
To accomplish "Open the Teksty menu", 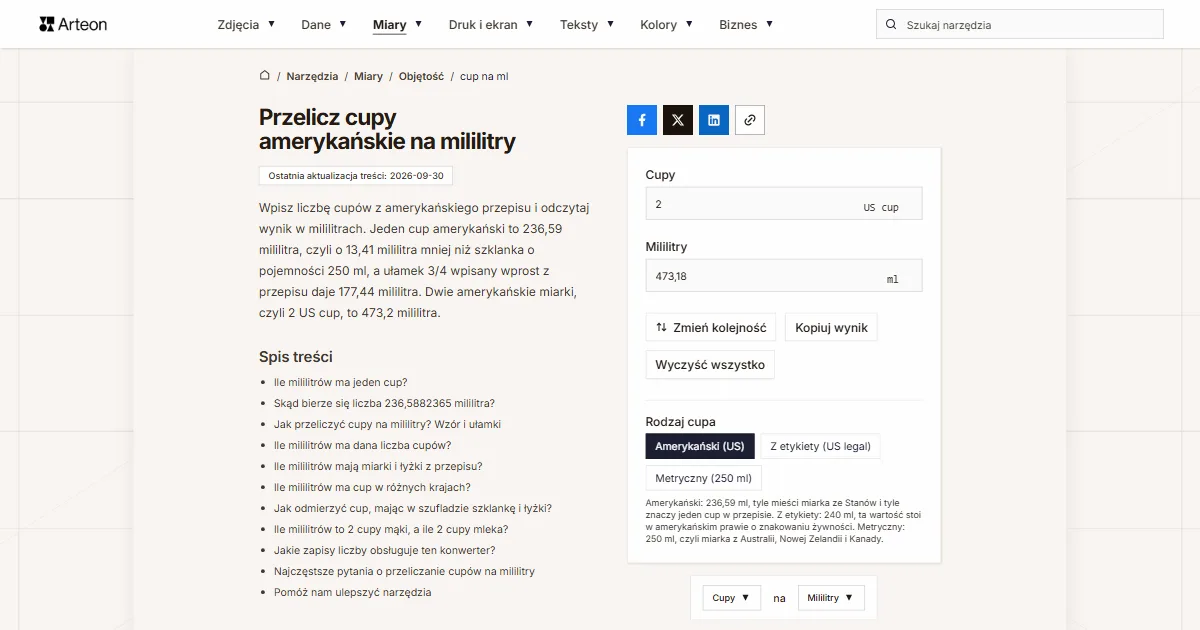I will (x=587, y=25).
